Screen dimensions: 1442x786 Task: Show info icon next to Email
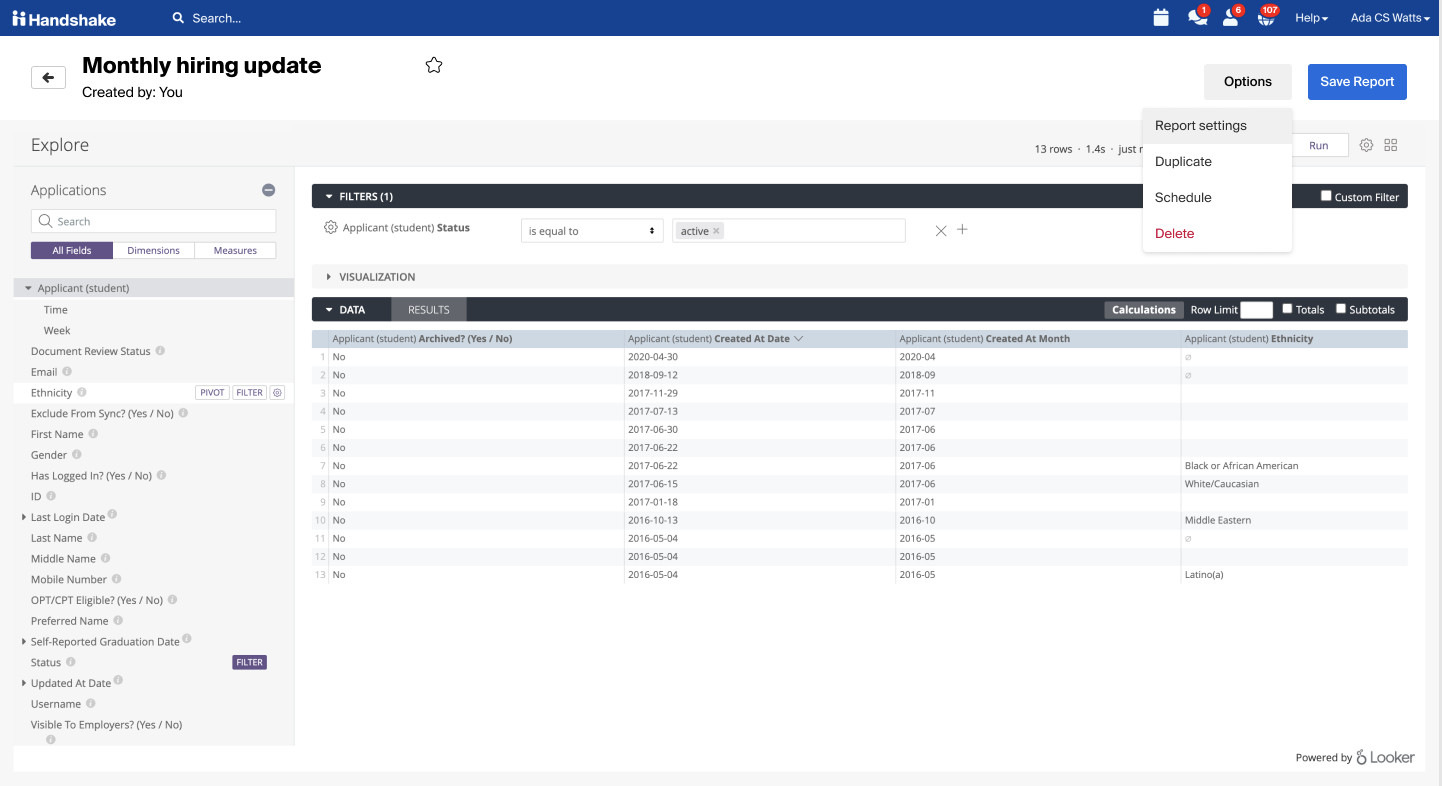click(x=67, y=372)
